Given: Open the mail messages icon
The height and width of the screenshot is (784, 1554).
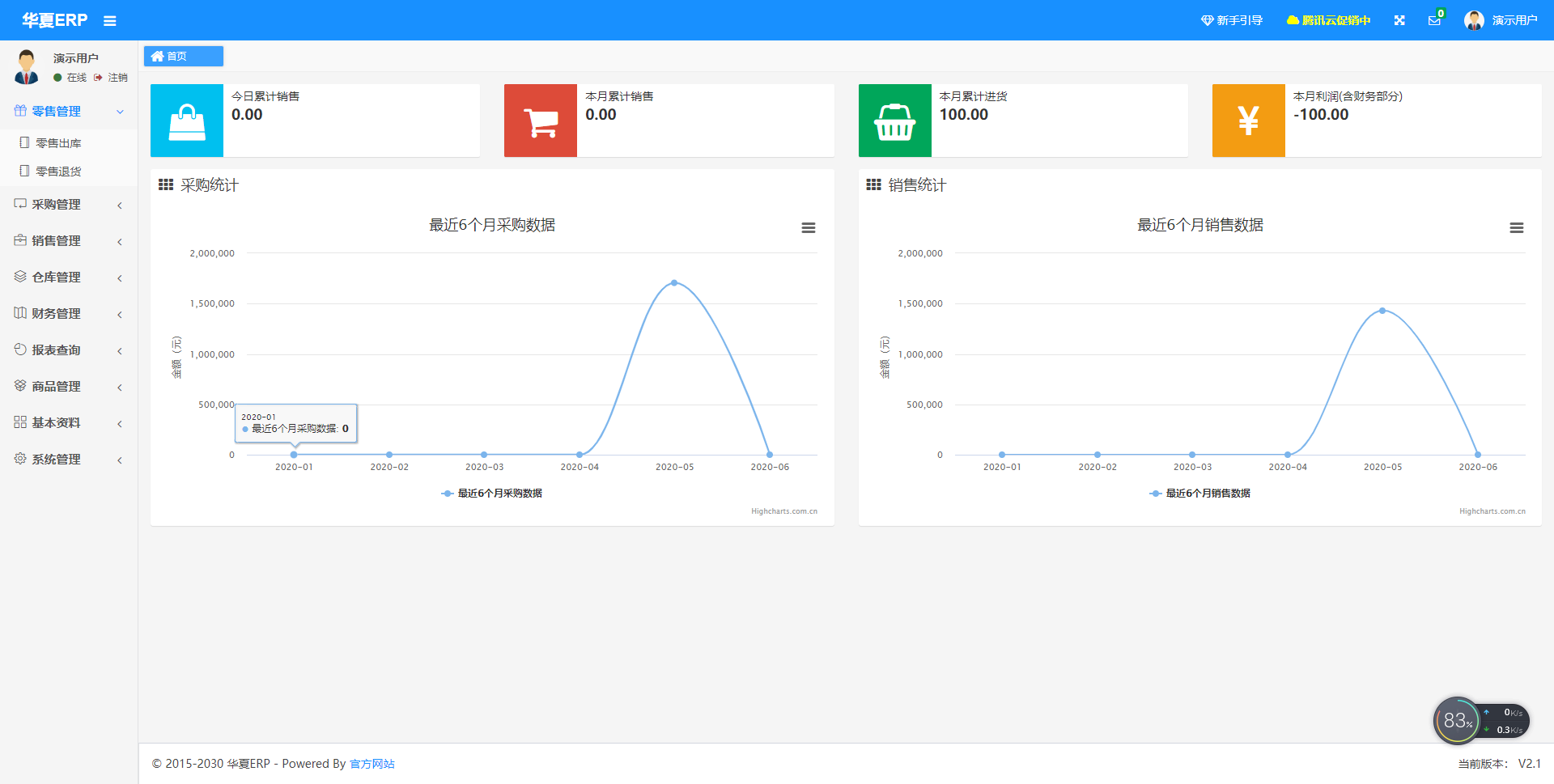Looking at the screenshot, I should pos(1434,20).
